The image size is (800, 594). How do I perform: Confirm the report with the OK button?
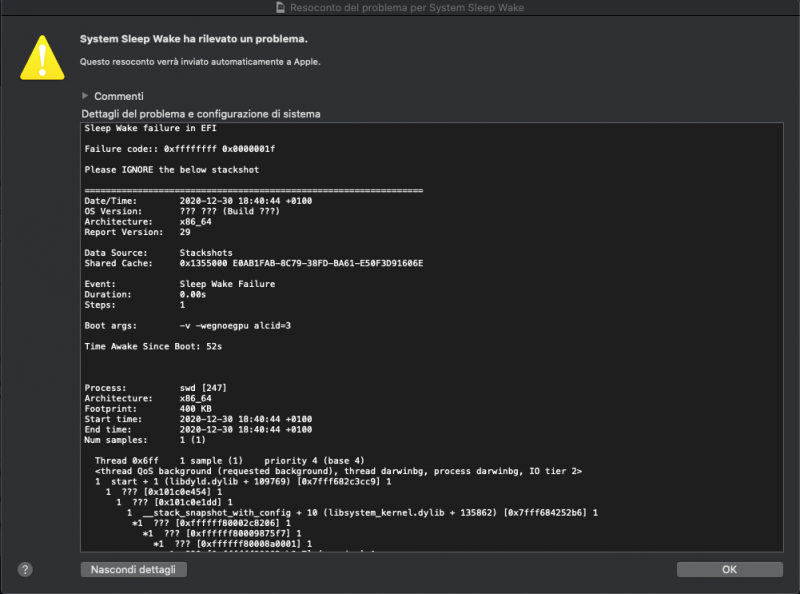tap(730, 570)
